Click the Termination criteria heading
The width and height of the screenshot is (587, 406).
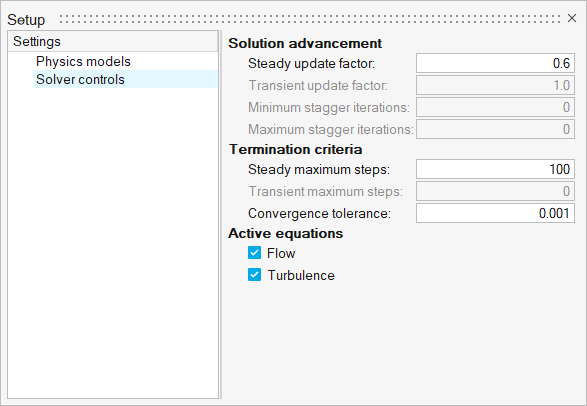tap(295, 149)
